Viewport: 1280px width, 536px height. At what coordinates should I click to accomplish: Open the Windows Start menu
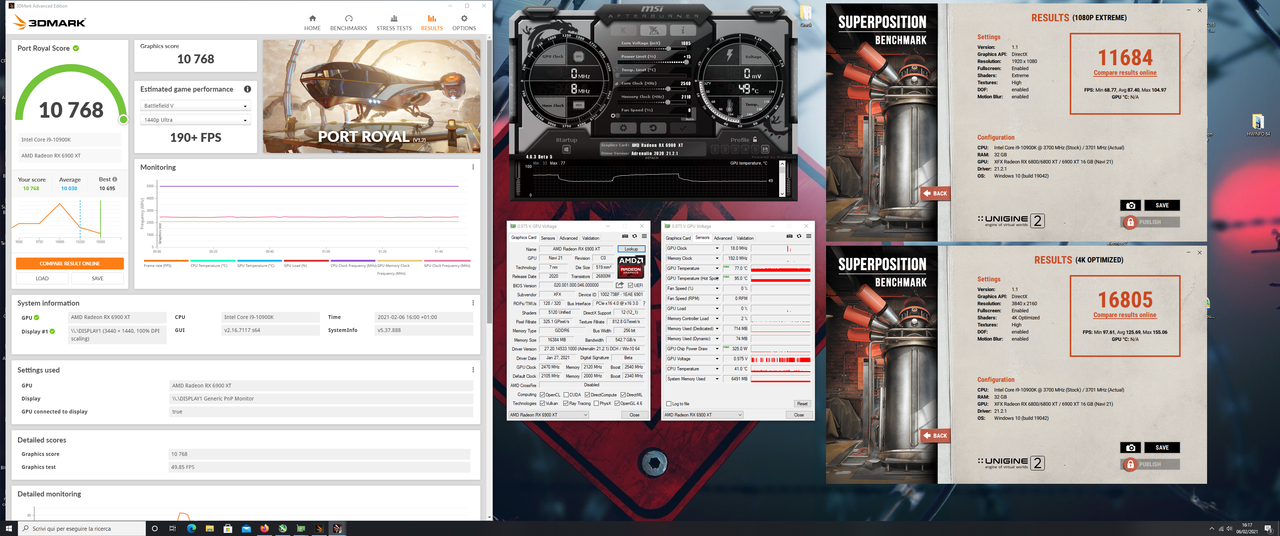tap(9, 528)
